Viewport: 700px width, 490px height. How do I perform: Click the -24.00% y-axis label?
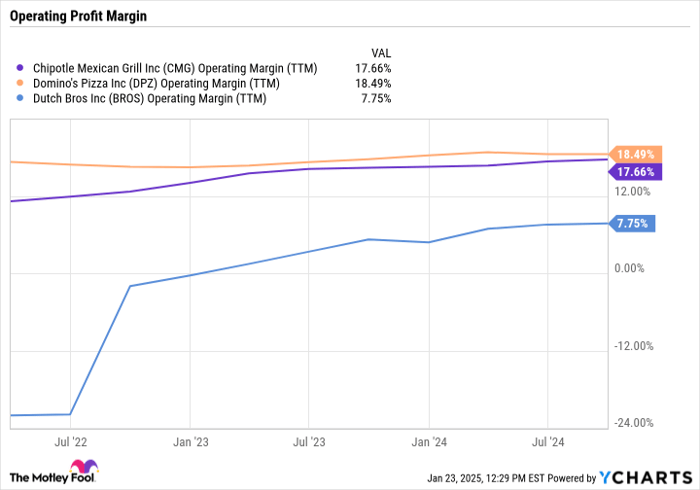click(634, 423)
